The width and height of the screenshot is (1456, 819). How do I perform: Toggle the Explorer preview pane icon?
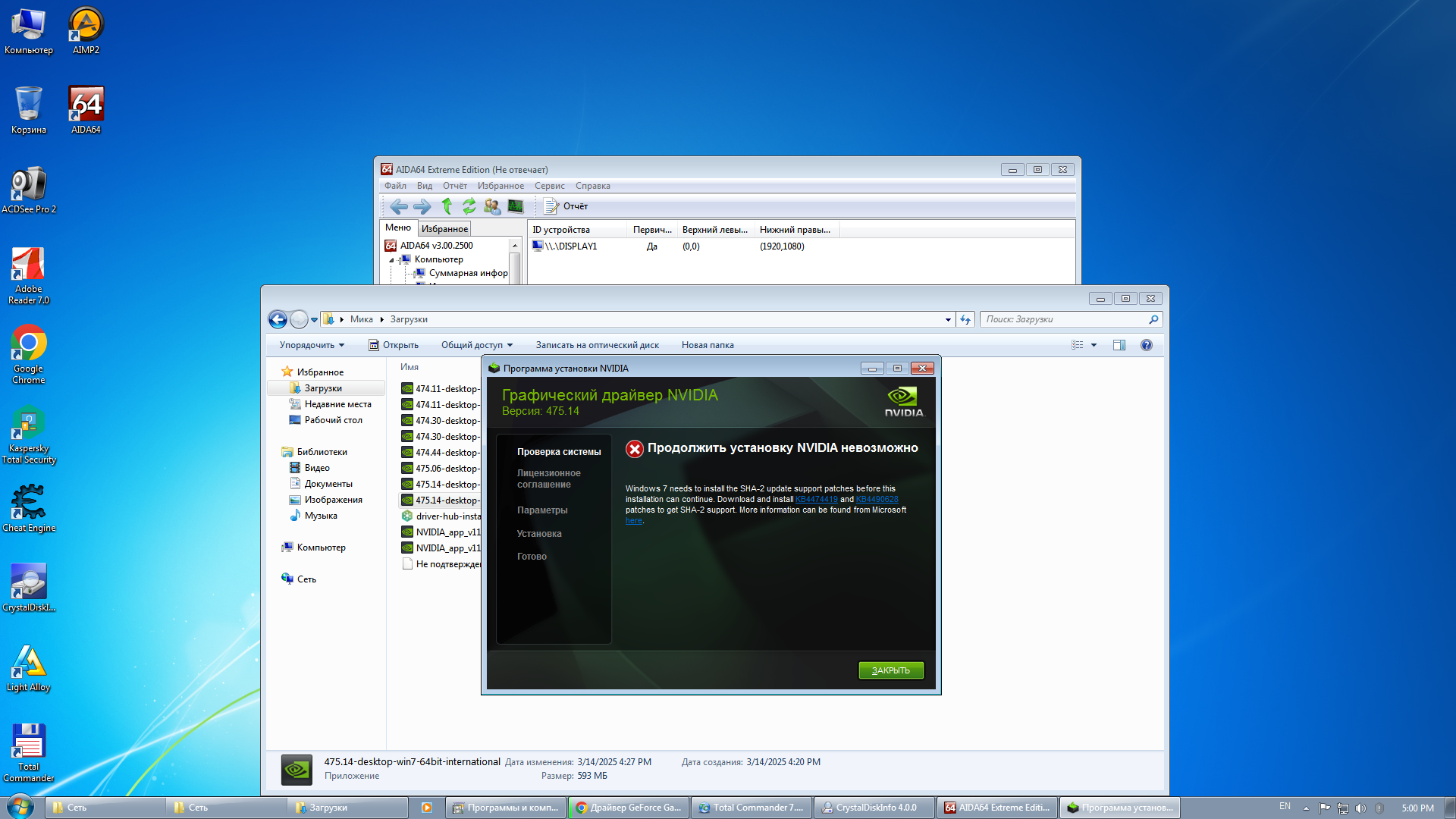(x=1119, y=345)
